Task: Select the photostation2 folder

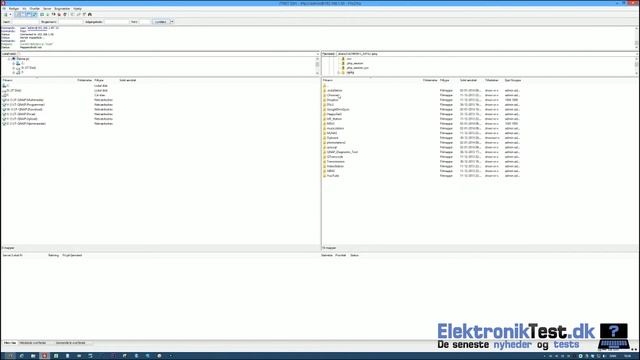Action: [336, 143]
